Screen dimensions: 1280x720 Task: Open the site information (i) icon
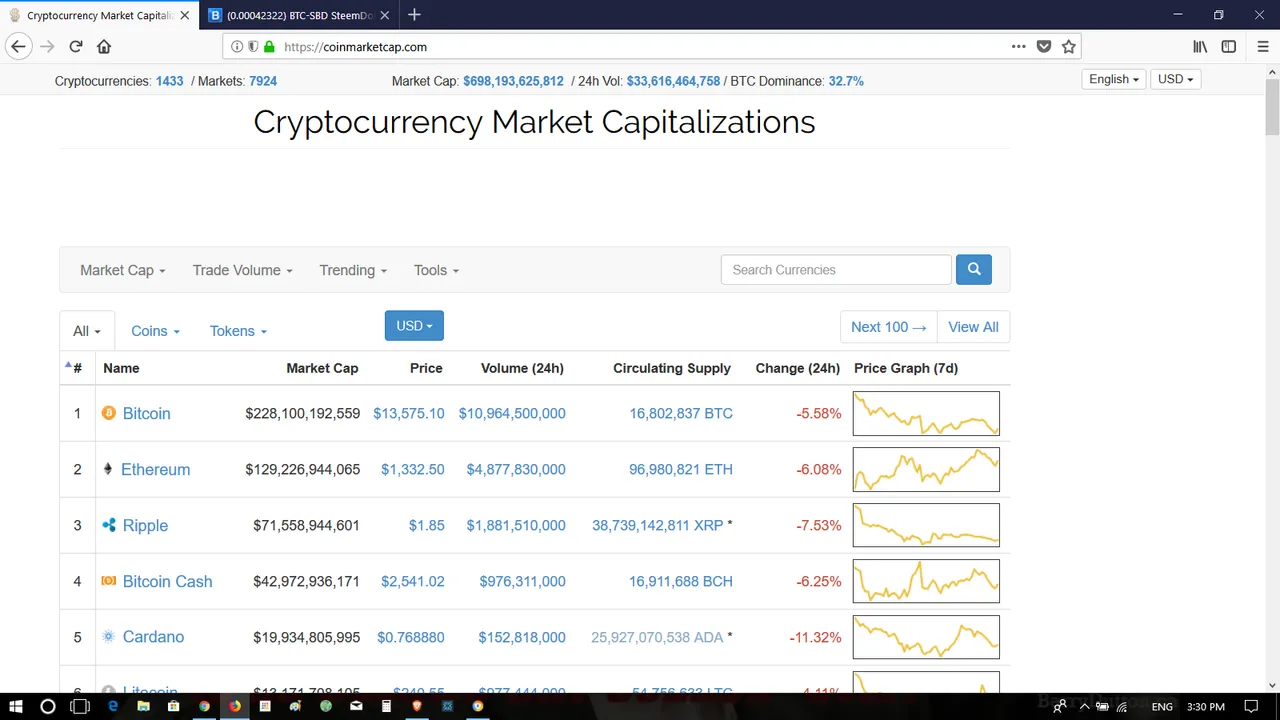click(x=237, y=46)
